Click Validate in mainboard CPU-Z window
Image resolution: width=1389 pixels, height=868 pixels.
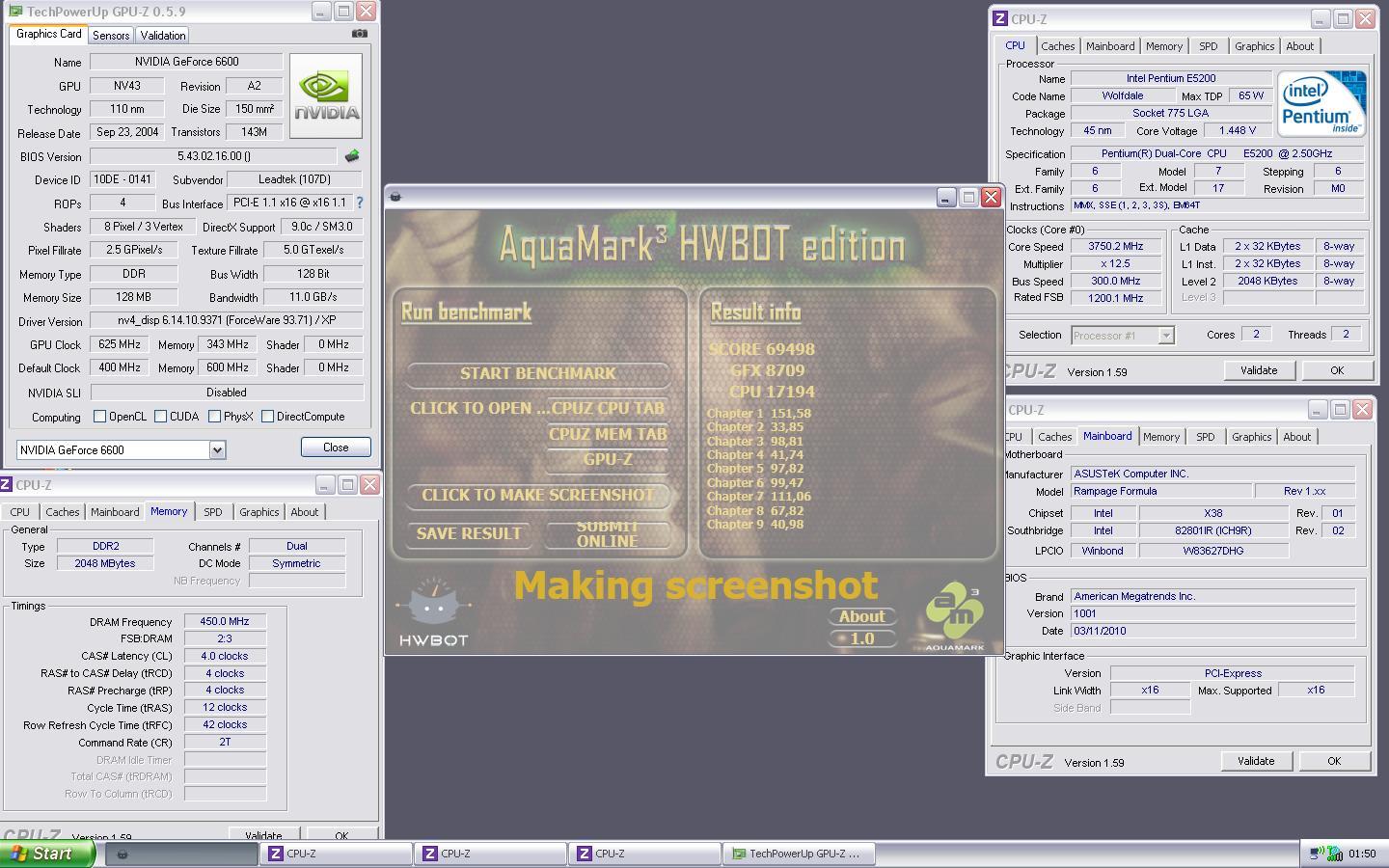pyautogui.click(x=1255, y=761)
